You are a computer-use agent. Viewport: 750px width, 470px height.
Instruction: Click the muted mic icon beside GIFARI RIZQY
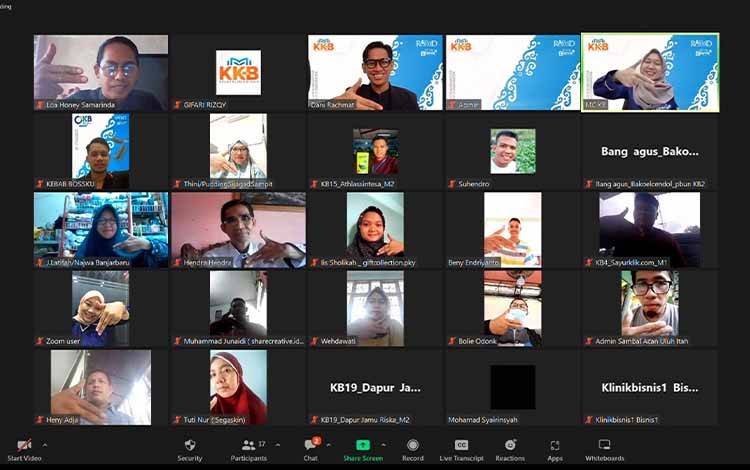click(177, 105)
